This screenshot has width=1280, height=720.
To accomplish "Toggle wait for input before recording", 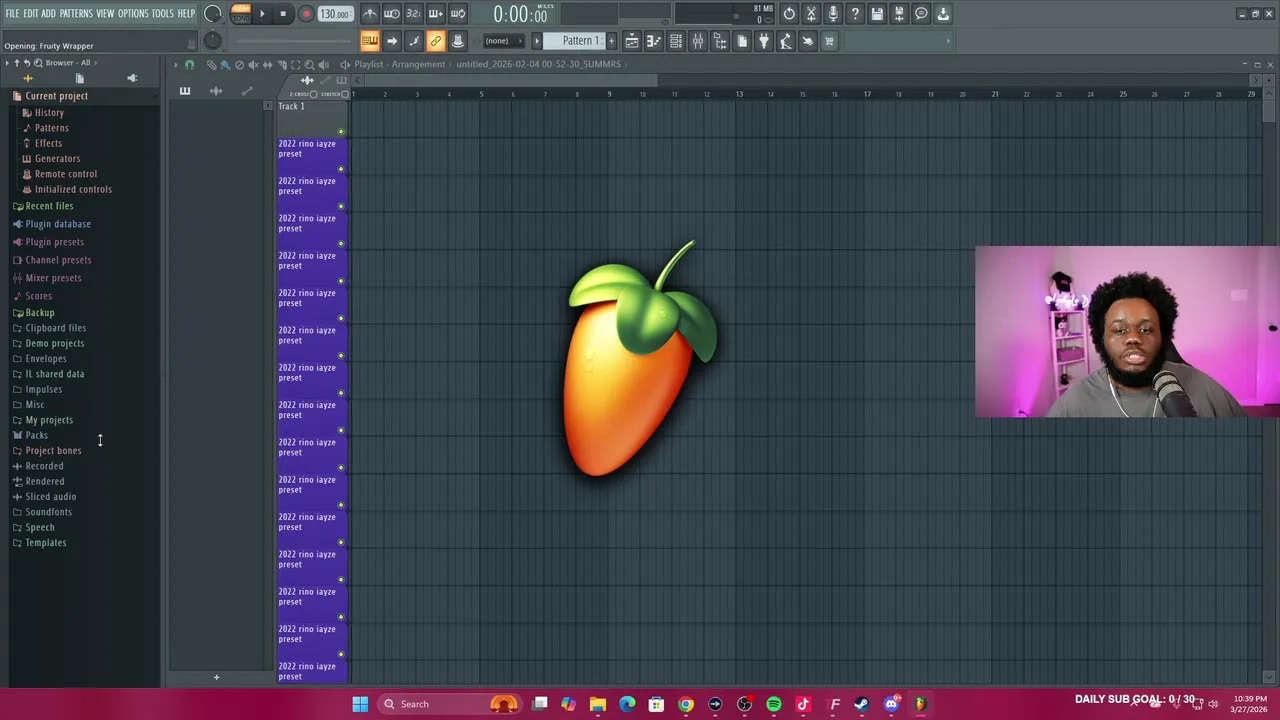I will [392, 14].
